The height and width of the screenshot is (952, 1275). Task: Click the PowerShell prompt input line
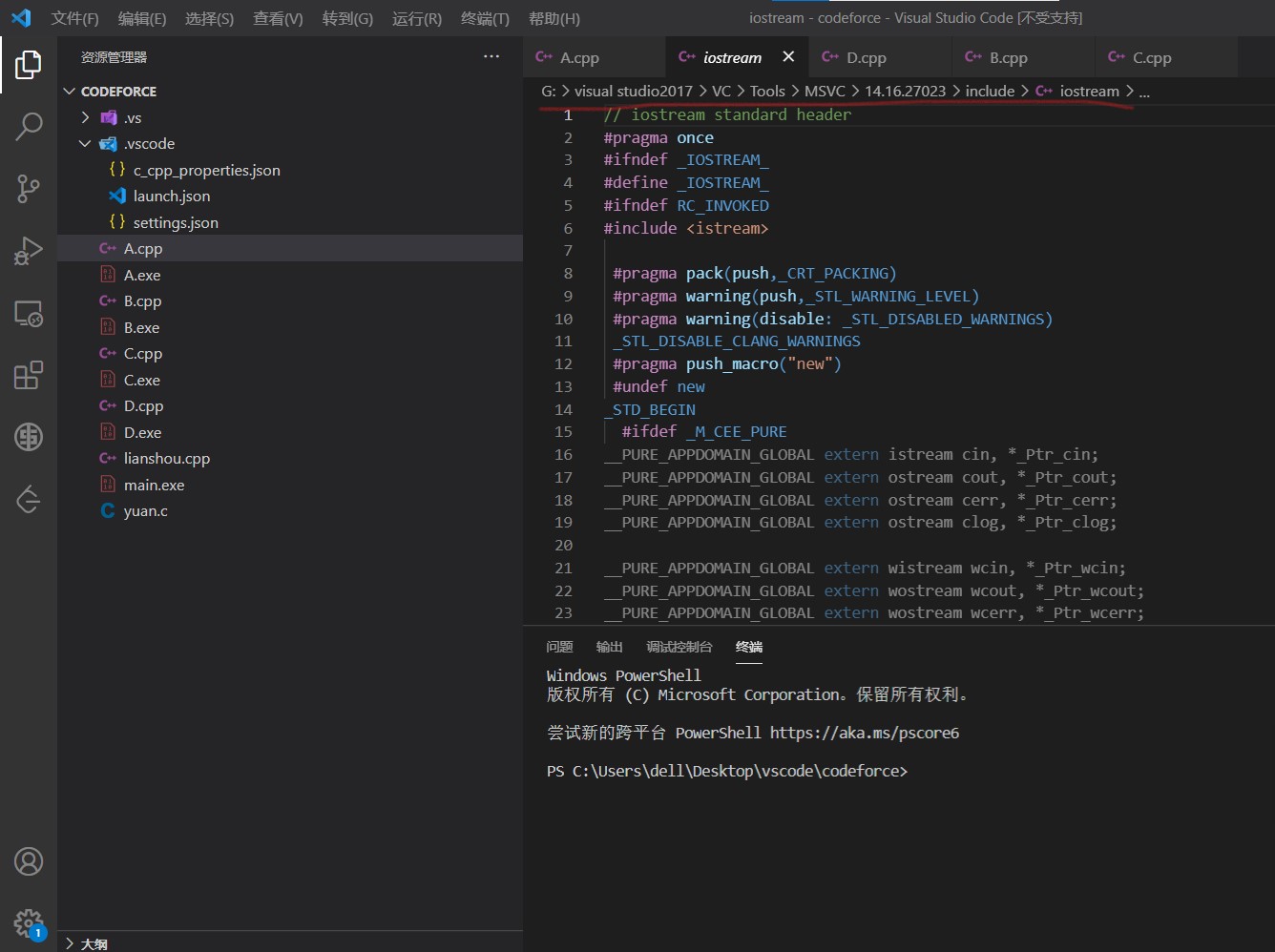(x=726, y=771)
